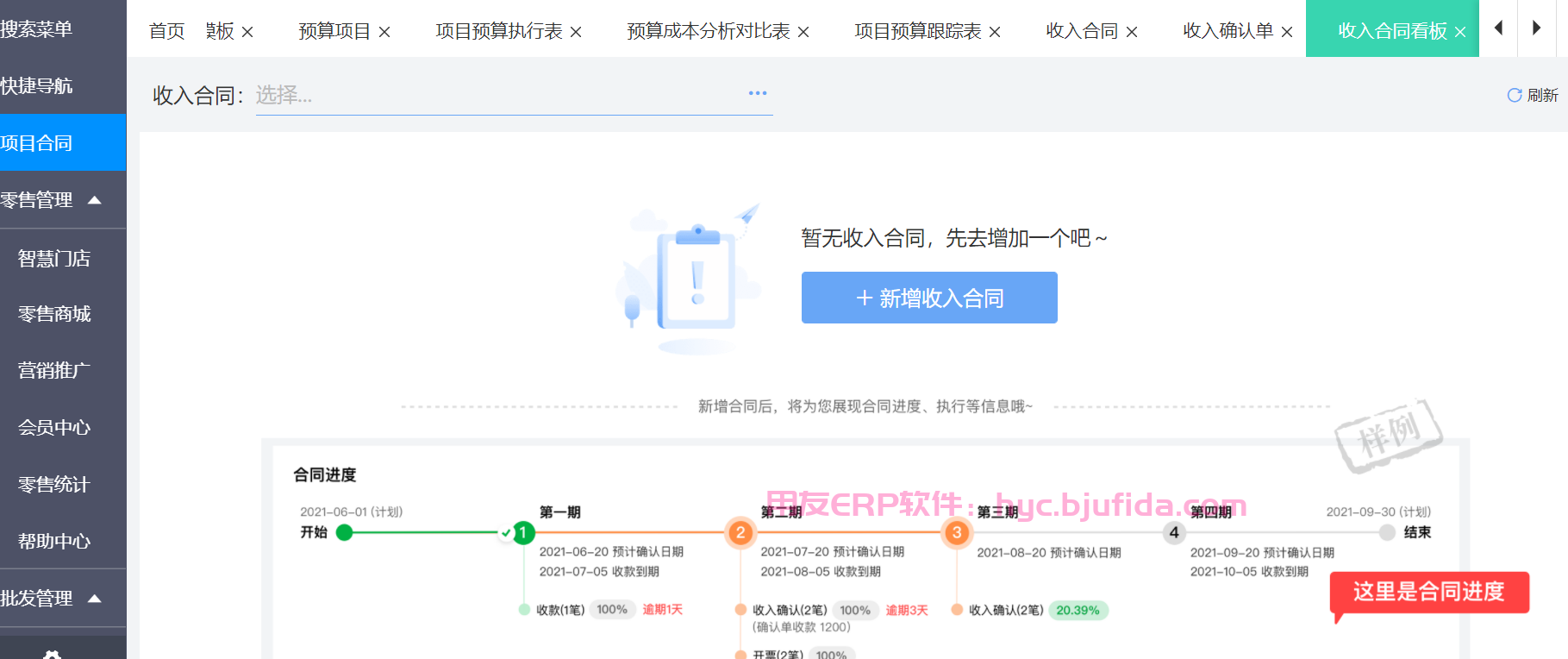
Task: Close the 收入合同看板 tab
Action: click(x=1460, y=32)
